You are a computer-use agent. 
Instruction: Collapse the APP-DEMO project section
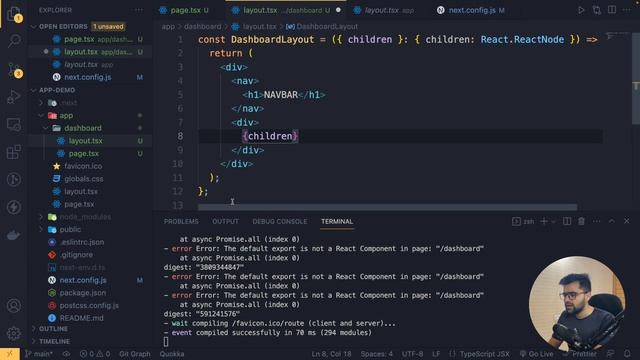coord(57,90)
